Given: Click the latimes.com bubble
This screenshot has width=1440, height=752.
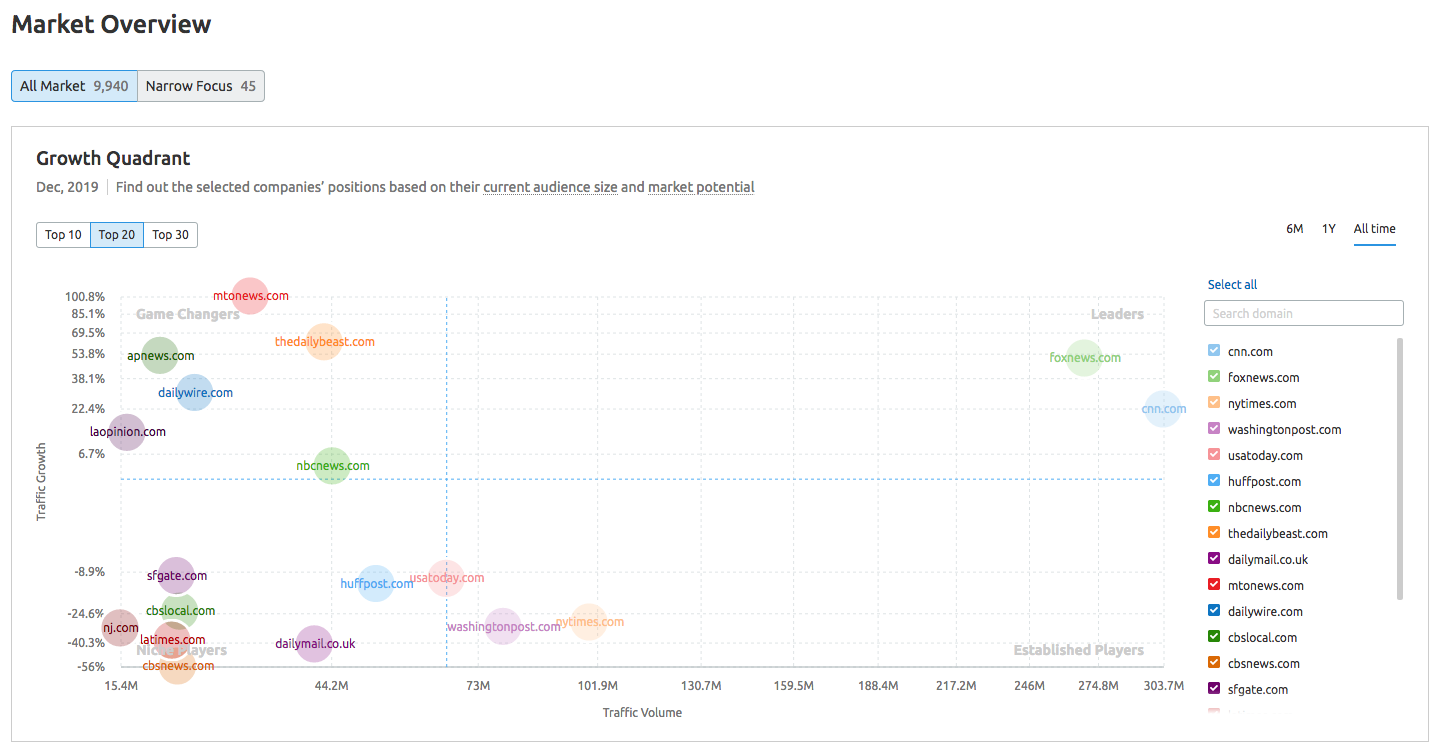Looking at the screenshot, I should click(x=172, y=640).
